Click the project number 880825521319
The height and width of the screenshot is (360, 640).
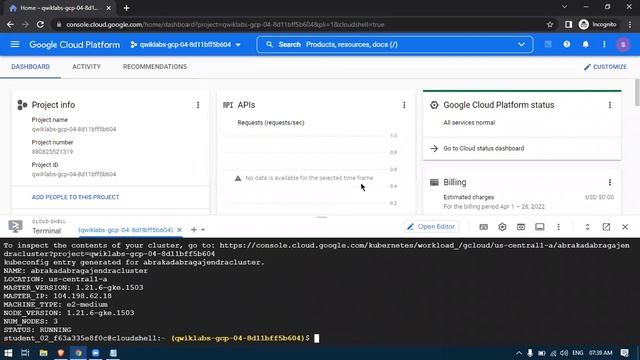click(x=52, y=151)
